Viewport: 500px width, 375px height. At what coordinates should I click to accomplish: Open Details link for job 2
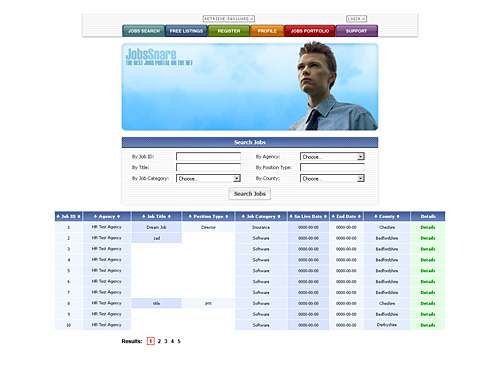(x=428, y=238)
